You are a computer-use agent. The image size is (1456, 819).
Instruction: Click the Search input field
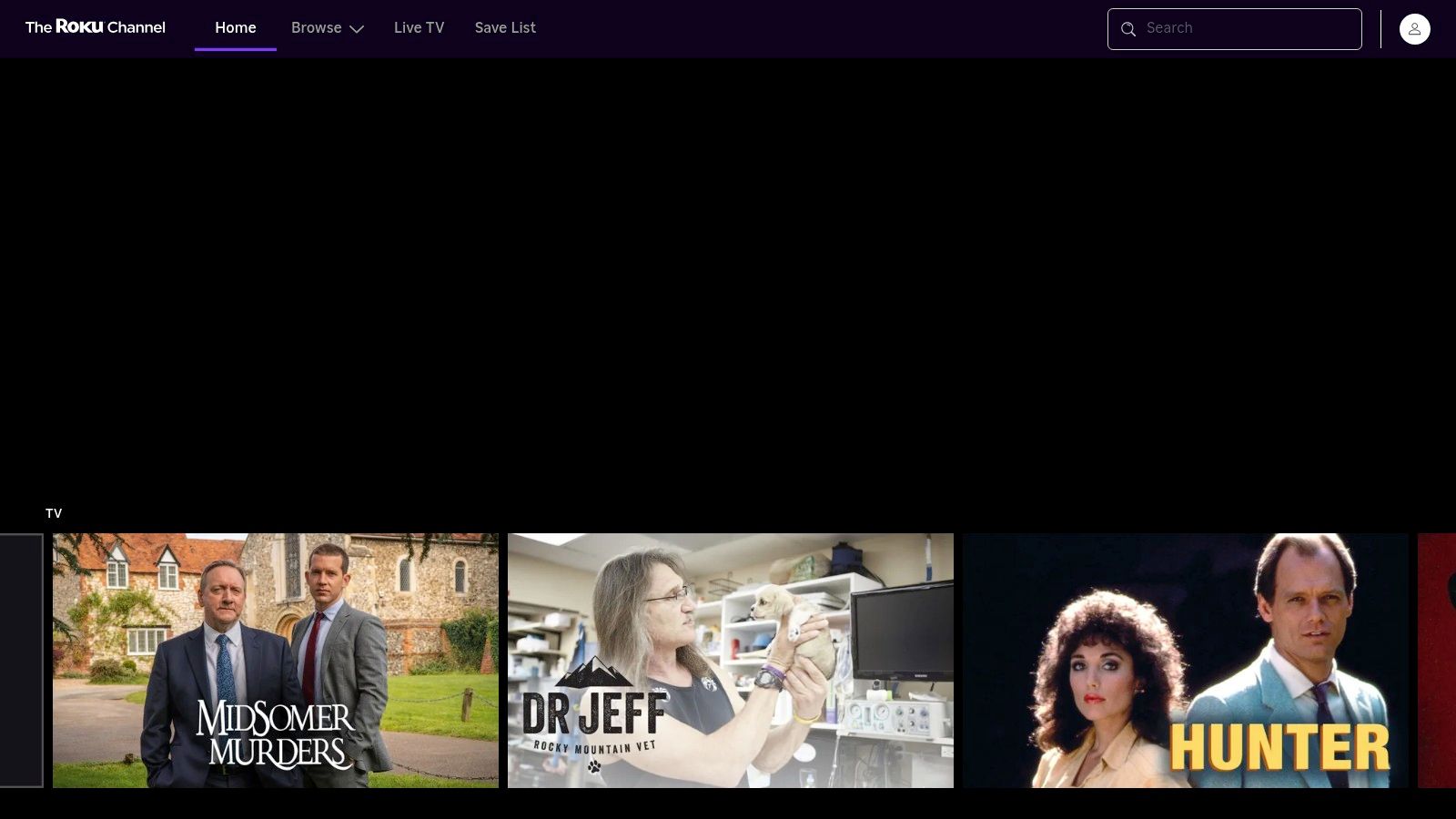(1235, 29)
